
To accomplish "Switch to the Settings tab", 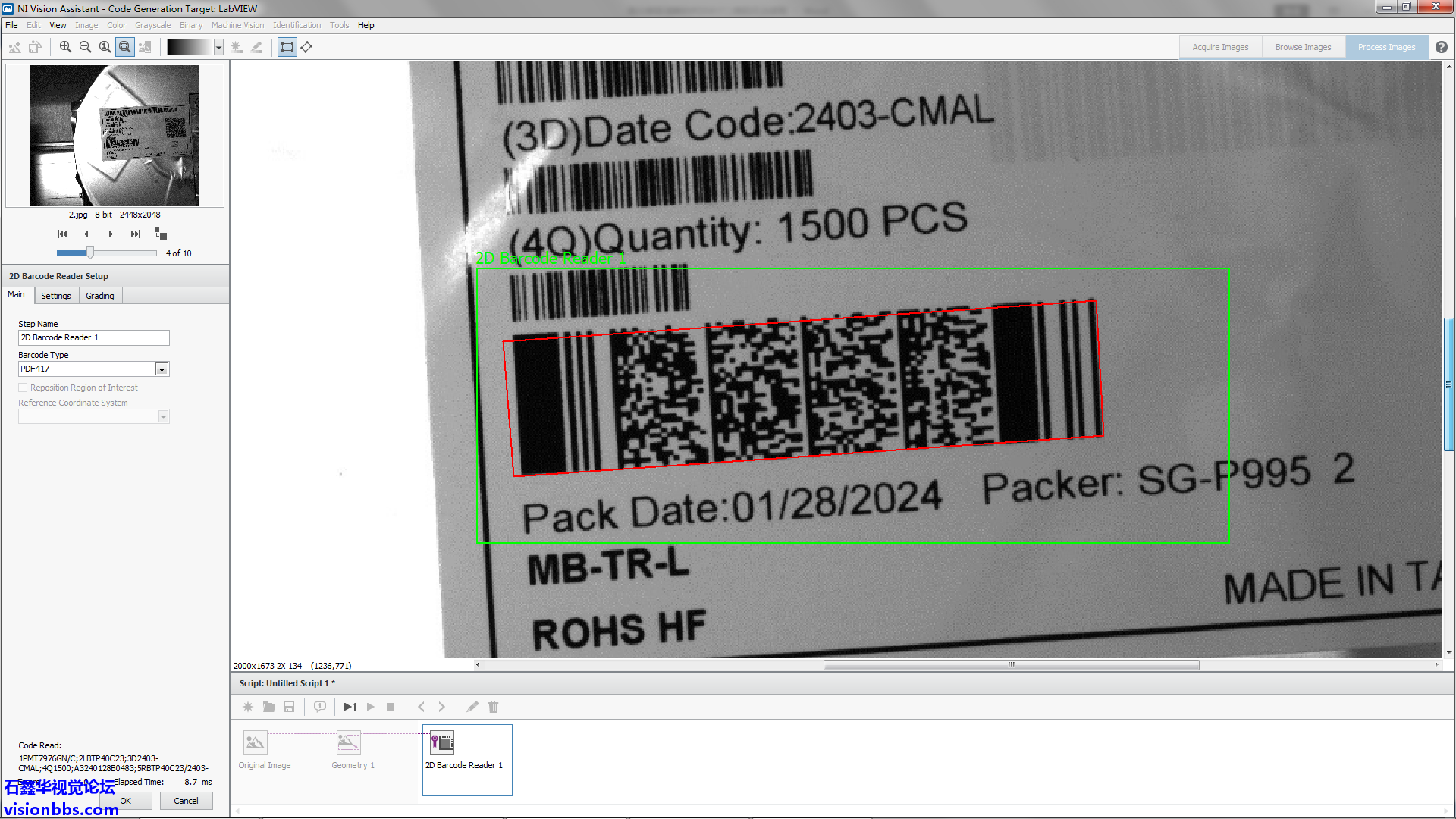I will point(56,296).
